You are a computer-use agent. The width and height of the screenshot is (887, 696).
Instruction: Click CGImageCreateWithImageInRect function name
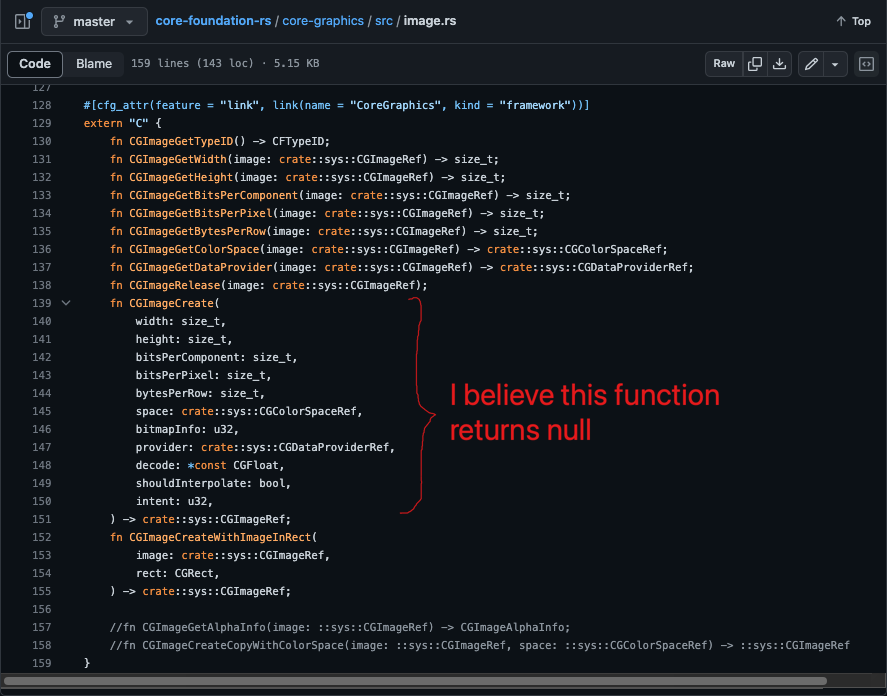click(x=220, y=538)
